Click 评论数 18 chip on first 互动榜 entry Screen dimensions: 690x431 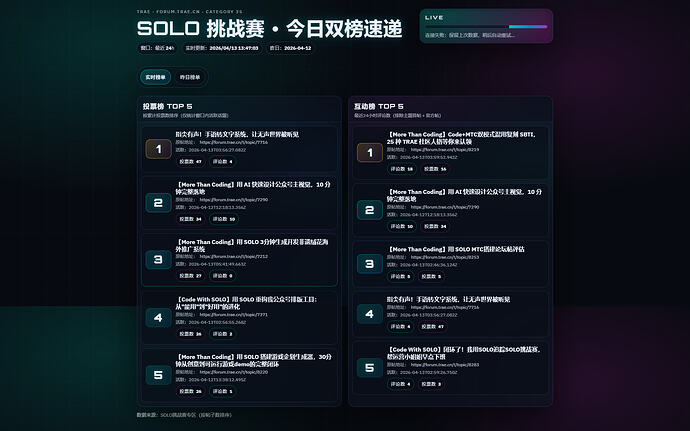(x=402, y=169)
